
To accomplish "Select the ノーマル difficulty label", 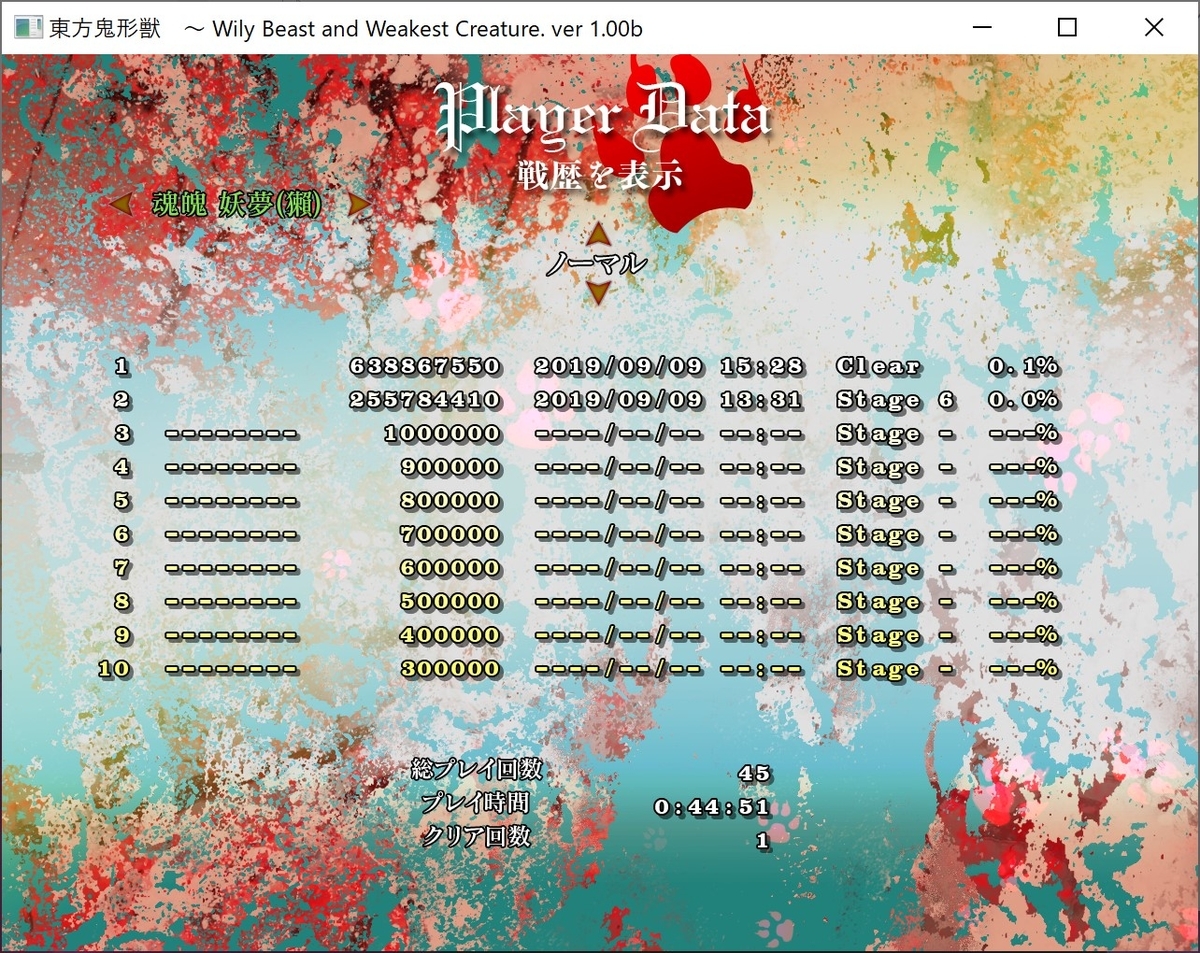I will point(597,263).
